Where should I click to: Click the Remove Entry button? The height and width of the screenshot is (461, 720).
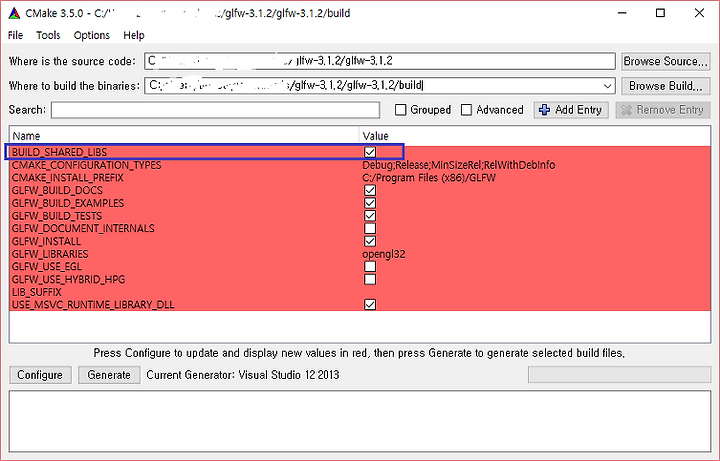click(663, 110)
